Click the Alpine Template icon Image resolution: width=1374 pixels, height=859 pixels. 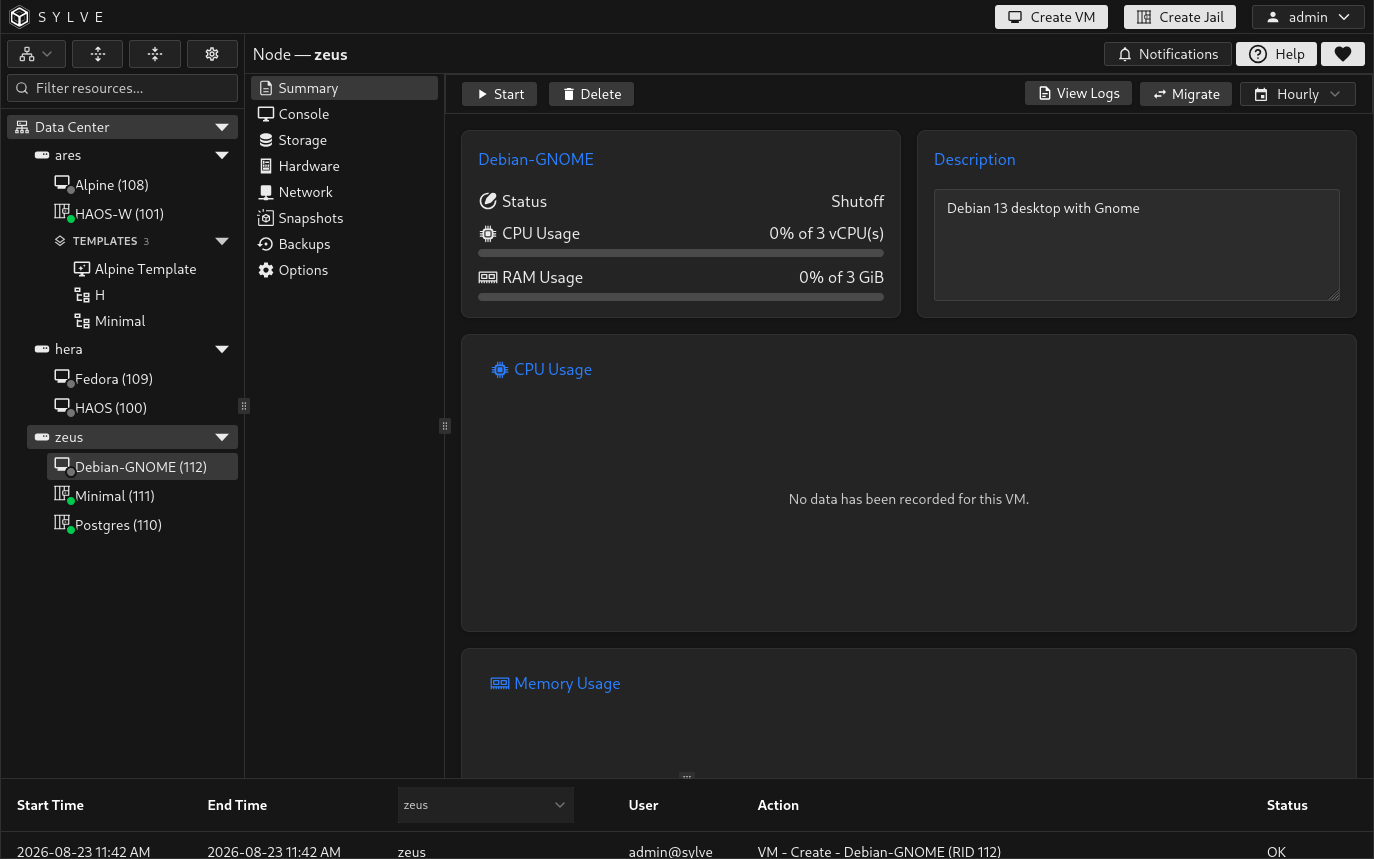[82, 269]
